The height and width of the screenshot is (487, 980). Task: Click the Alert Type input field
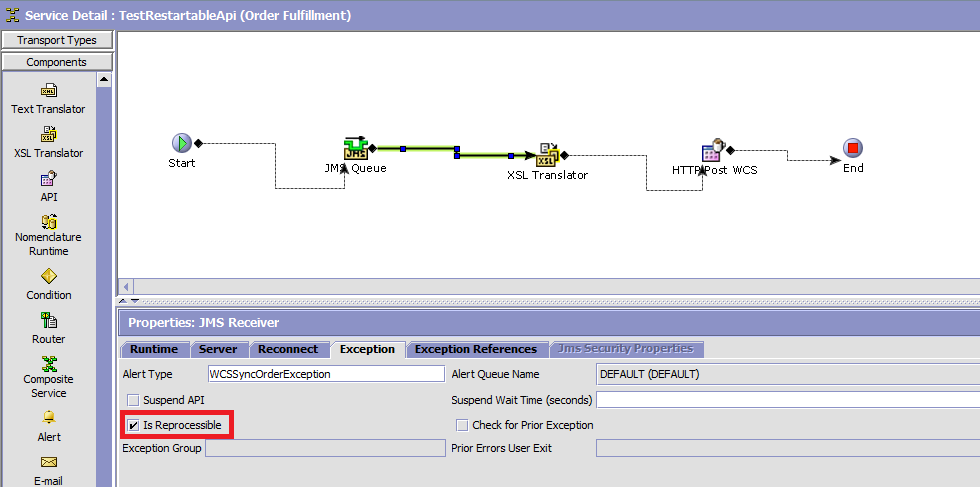(325, 374)
